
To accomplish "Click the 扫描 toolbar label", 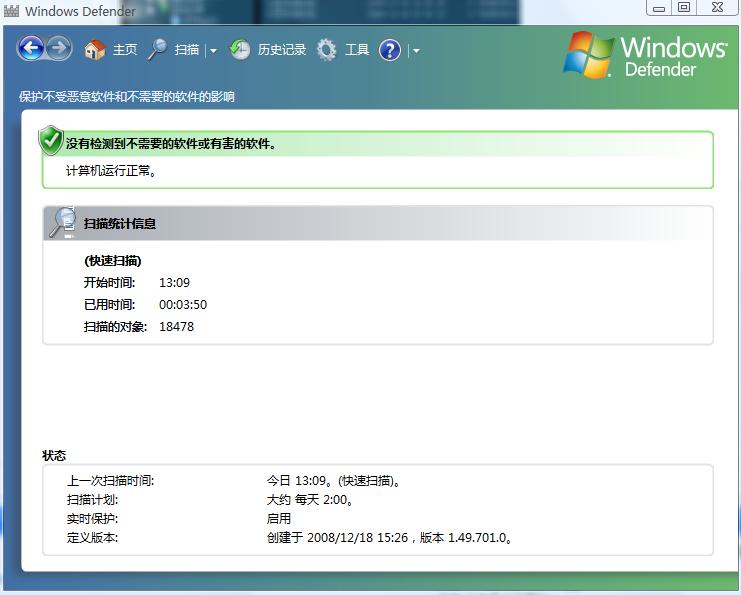I will click(x=187, y=50).
